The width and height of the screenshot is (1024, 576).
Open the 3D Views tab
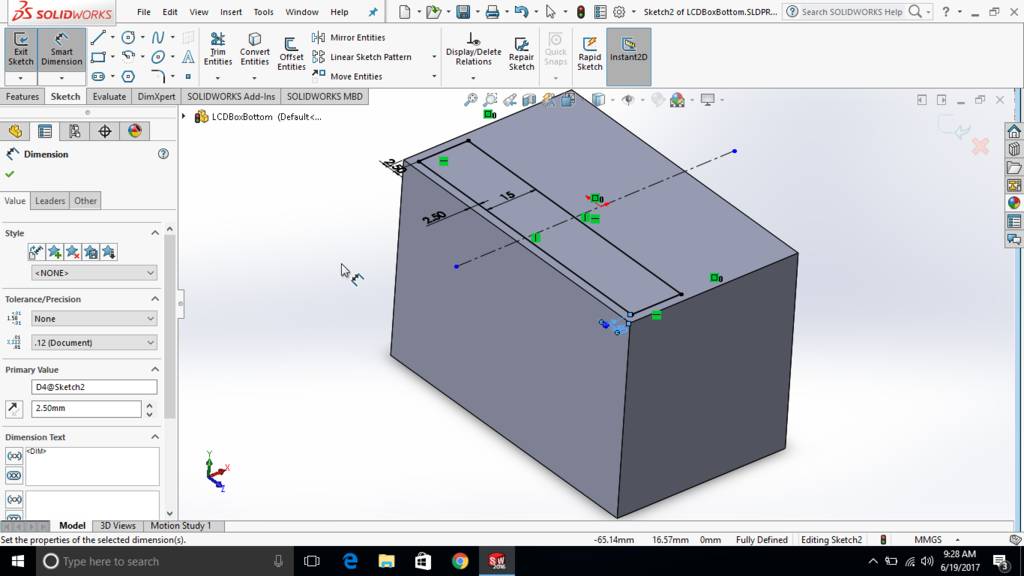pyautogui.click(x=118, y=526)
